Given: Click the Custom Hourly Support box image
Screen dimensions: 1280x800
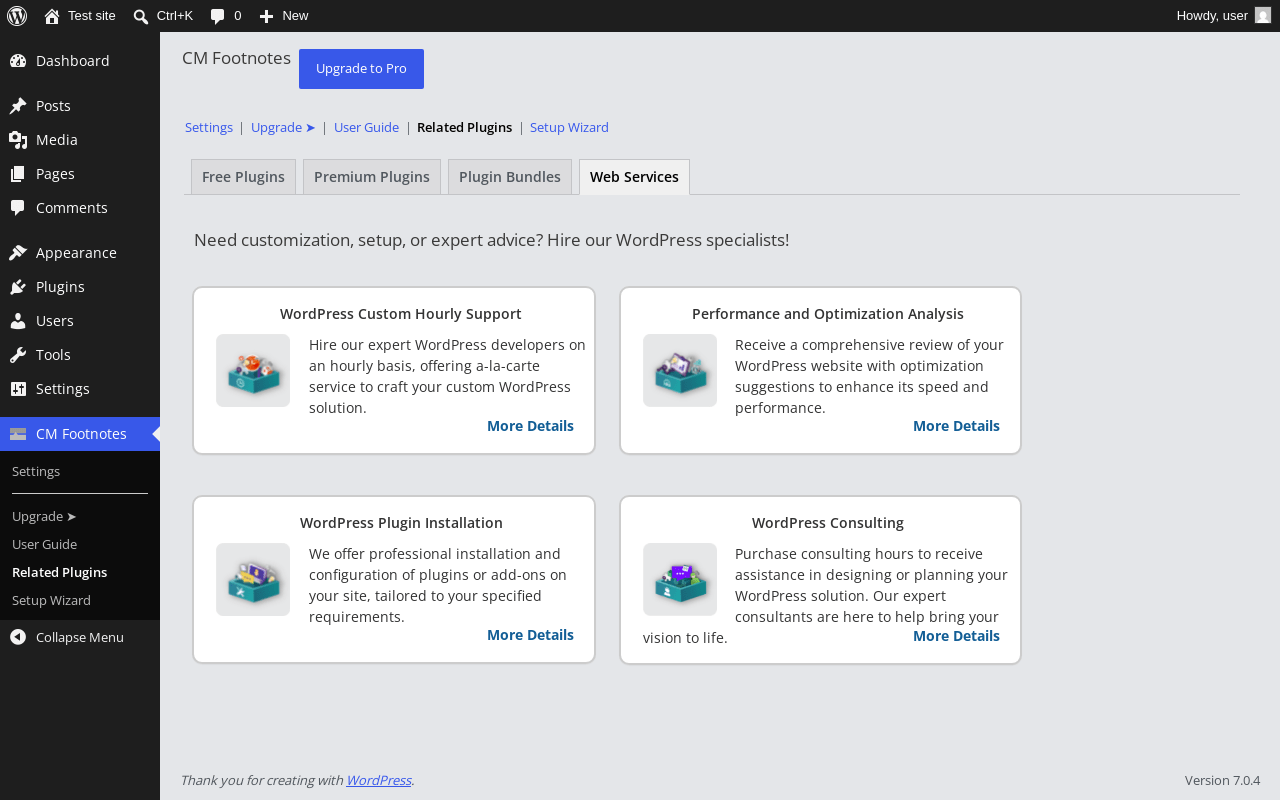Looking at the screenshot, I should (253, 371).
